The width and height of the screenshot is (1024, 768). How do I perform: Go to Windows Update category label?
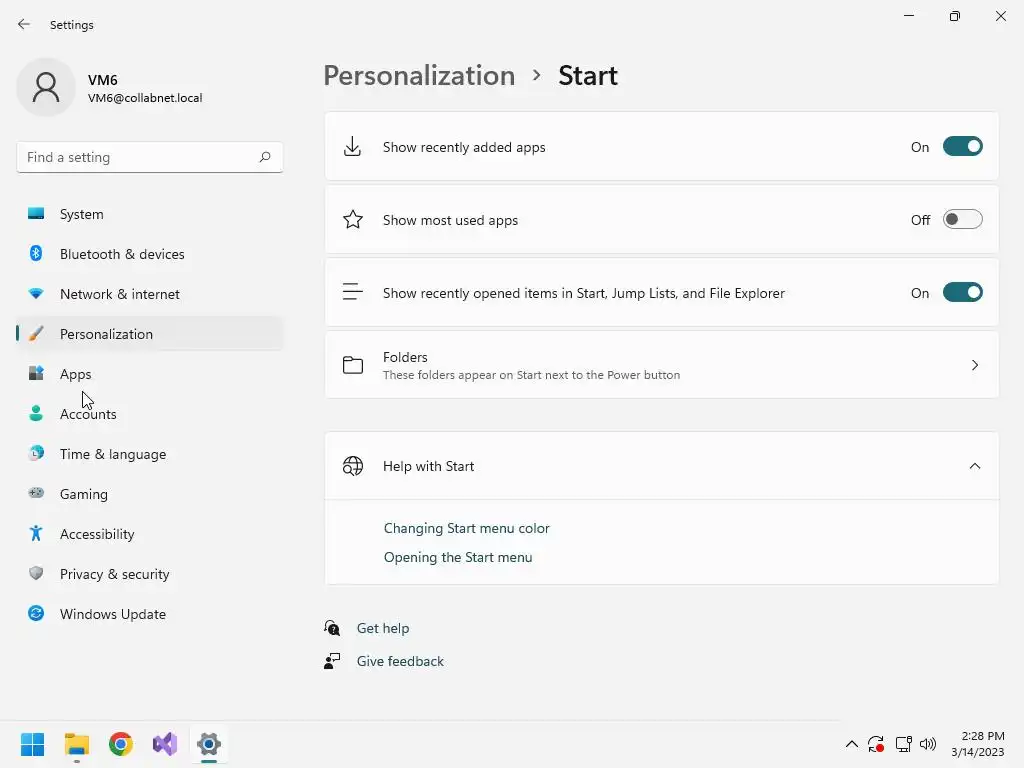[x=113, y=614]
